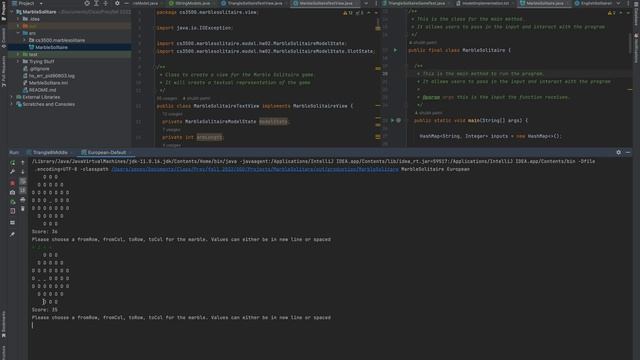The image size is (640, 360).
Task: Expand the Trying Stuff folder
Action: coord(18,61)
